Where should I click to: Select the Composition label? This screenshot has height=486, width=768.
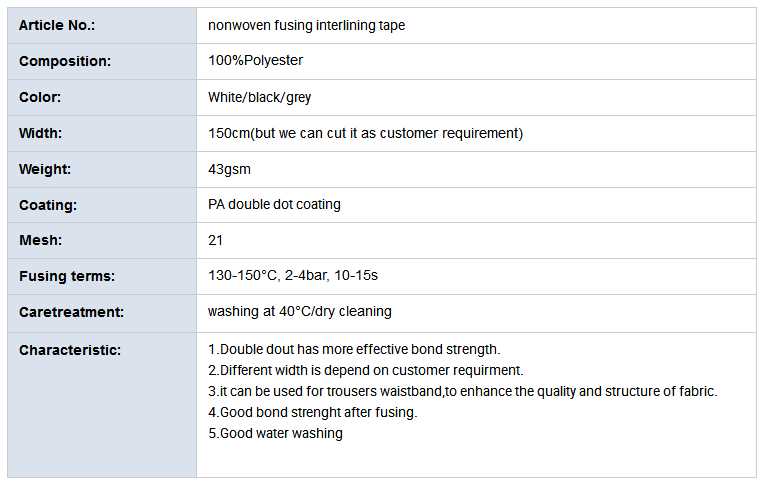click(65, 61)
